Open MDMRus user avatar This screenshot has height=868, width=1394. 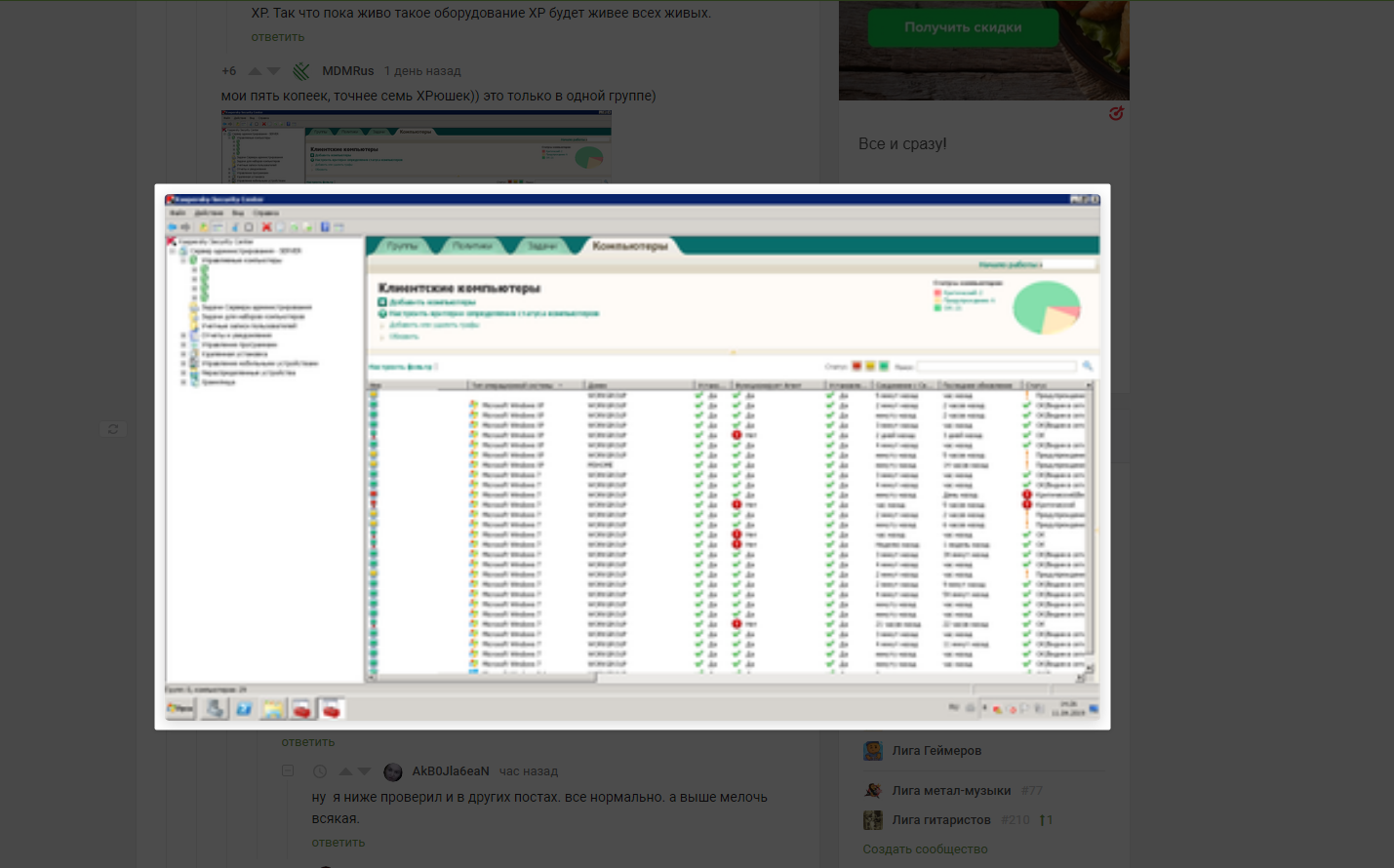coord(301,71)
